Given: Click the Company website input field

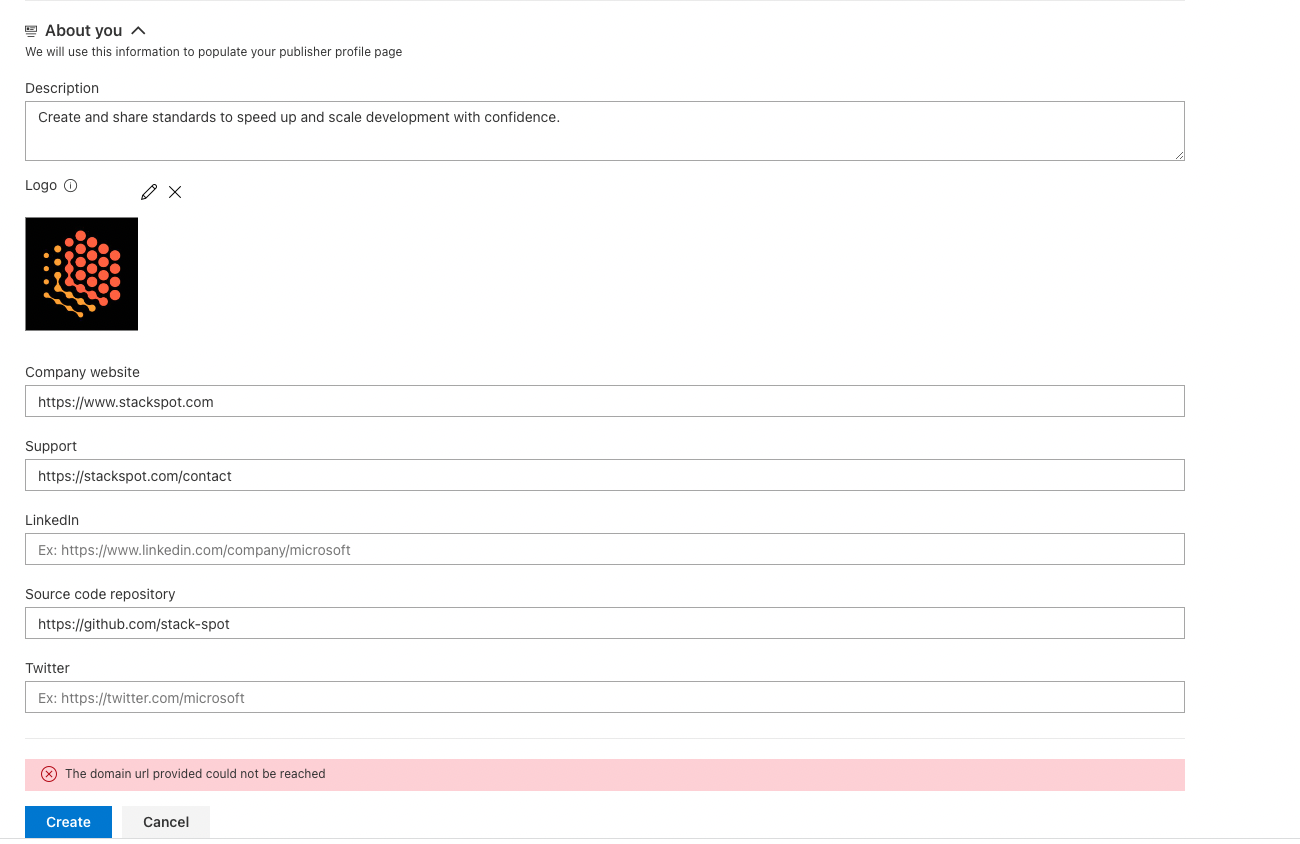Looking at the screenshot, I should [x=605, y=401].
